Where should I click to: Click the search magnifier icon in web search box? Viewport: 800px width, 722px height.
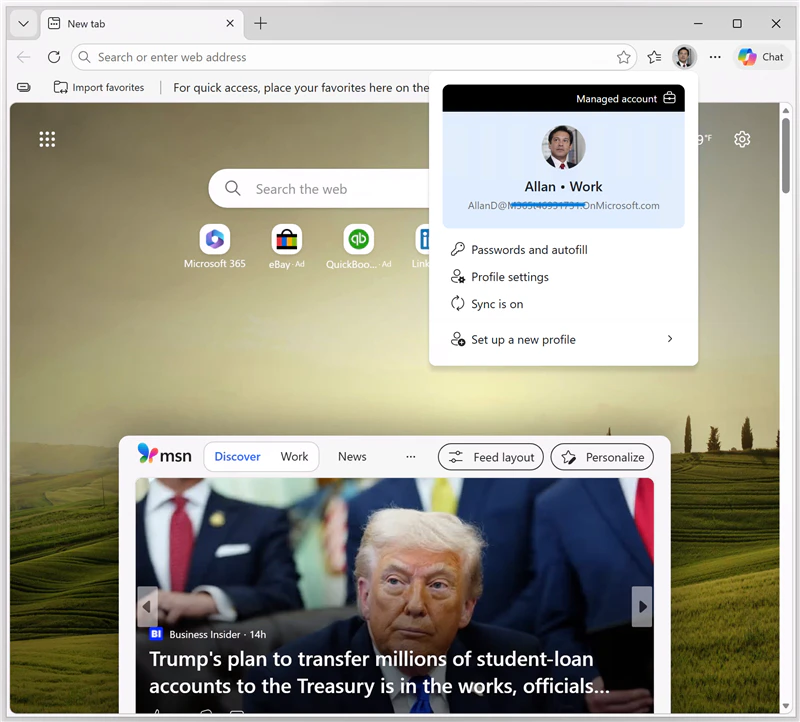click(x=233, y=188)
